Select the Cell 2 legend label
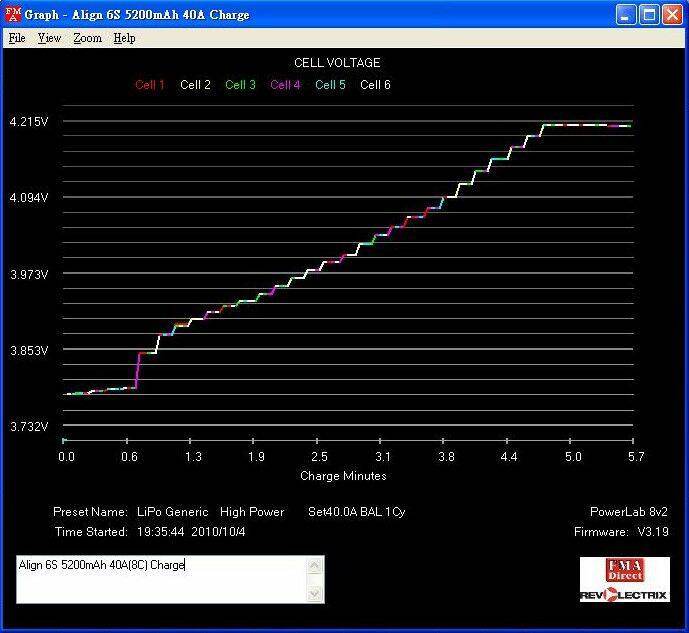 point(195,85)
